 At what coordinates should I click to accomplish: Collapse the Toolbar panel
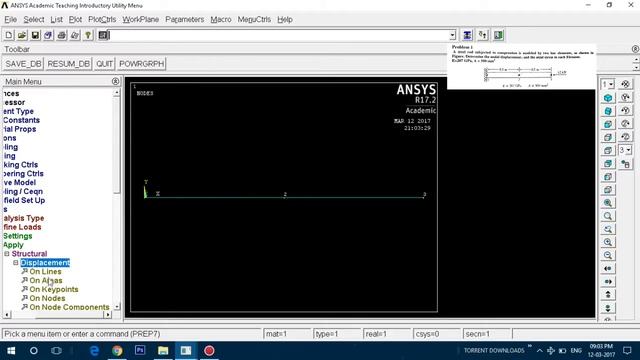point(635,49)
